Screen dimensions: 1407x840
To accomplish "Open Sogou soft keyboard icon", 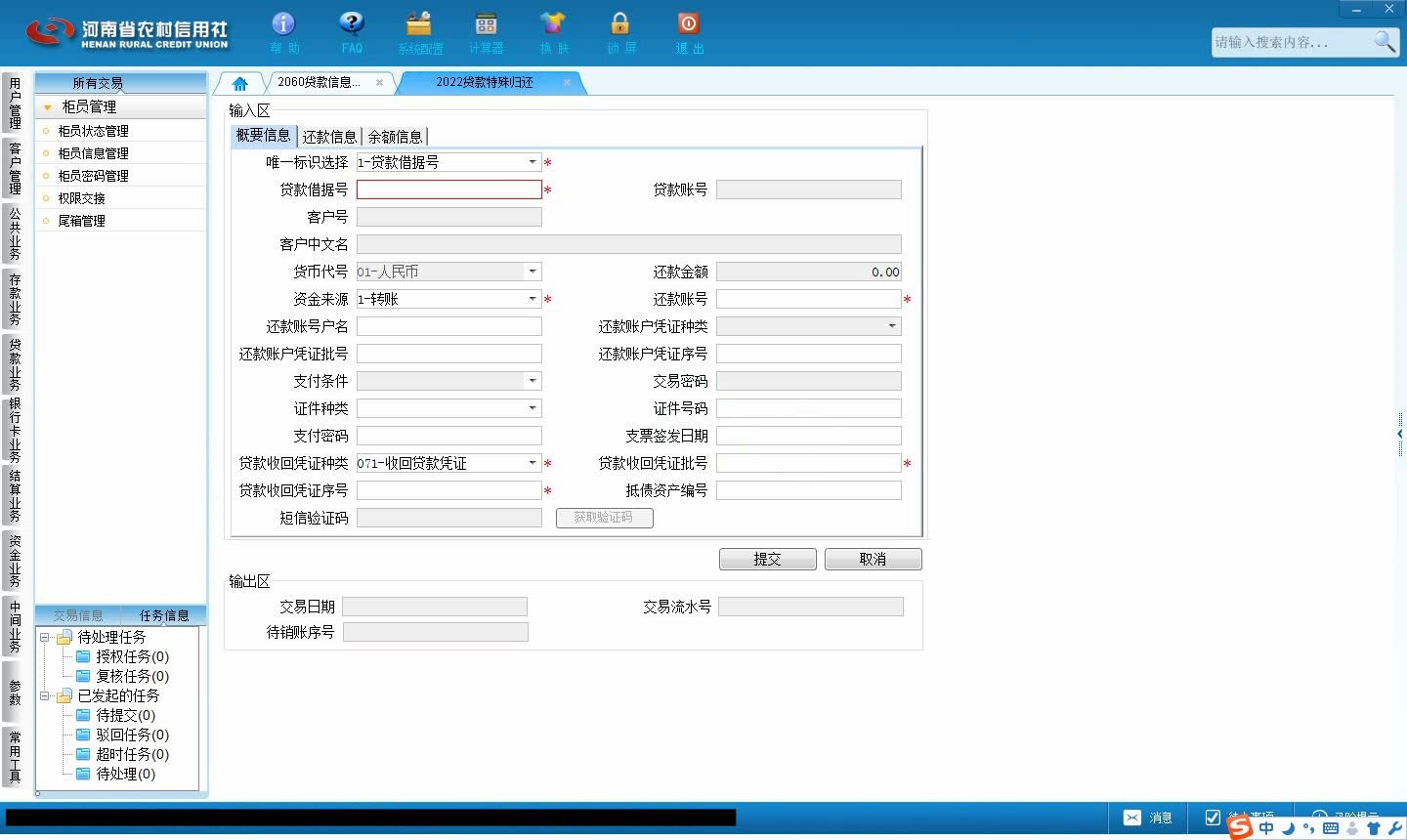I will pyautogui.click(x=1330, y=828).
